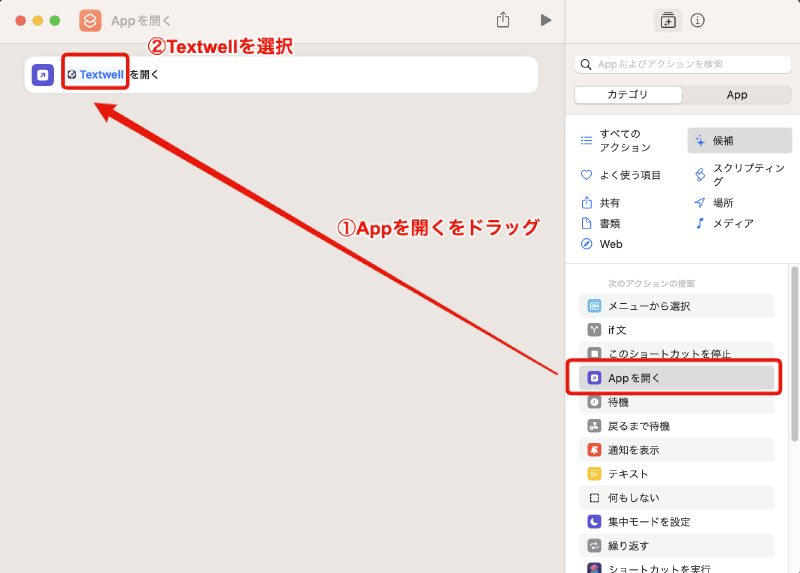Image resolution: width=800 pixels, height=573 pixels.
Task: Select すべてのアクション category
Action: click(626, 140)
